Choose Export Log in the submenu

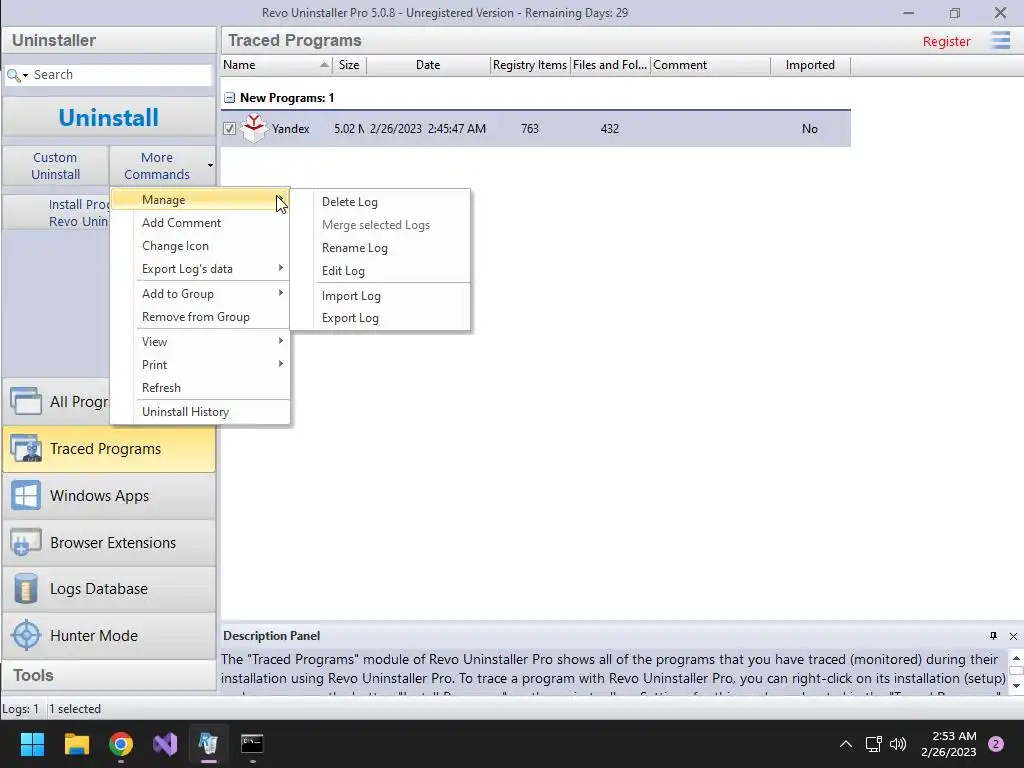pos(350,318)
